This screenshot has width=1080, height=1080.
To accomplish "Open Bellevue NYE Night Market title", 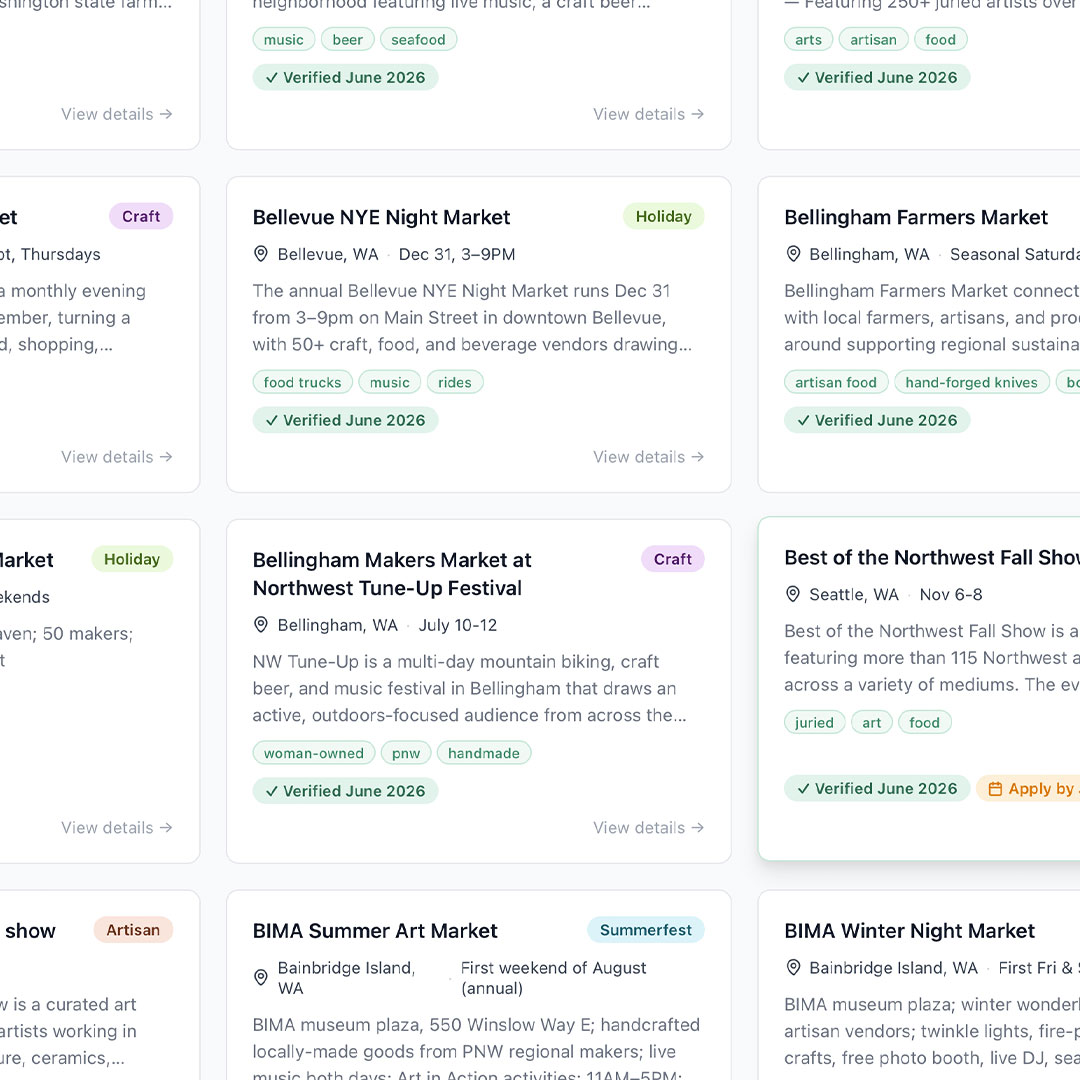I will pyautogui.click(x=381, y=217).
